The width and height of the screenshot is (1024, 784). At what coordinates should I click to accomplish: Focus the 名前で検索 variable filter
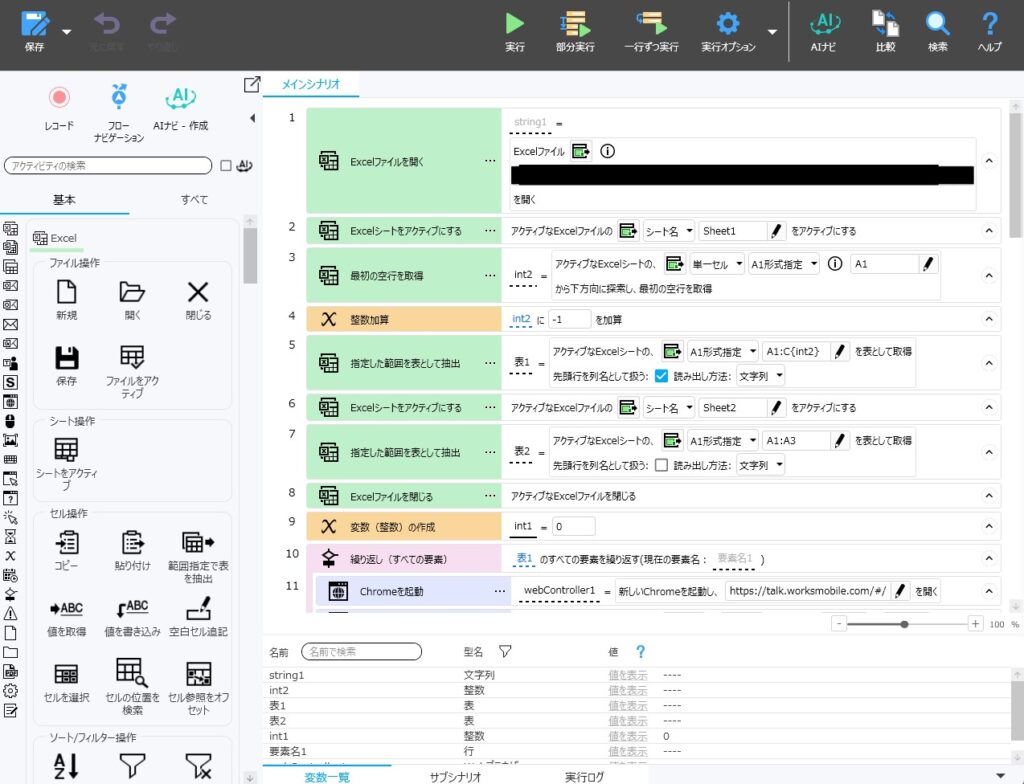click(361, 651)
